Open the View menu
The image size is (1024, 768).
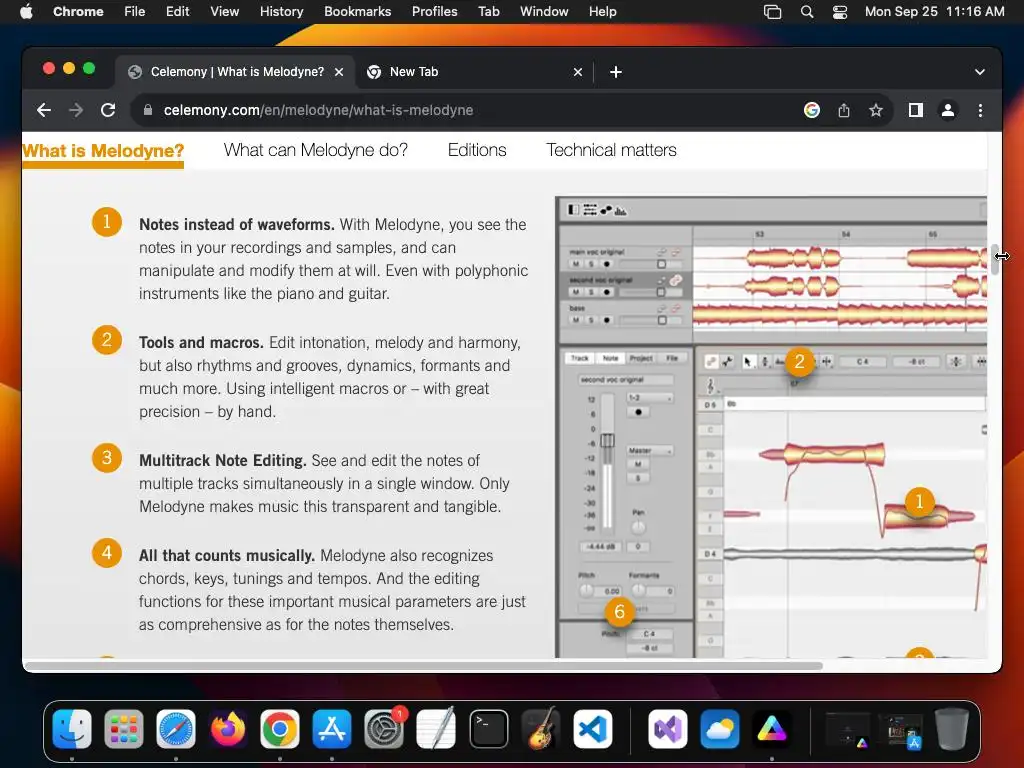(x=225, y=12)
